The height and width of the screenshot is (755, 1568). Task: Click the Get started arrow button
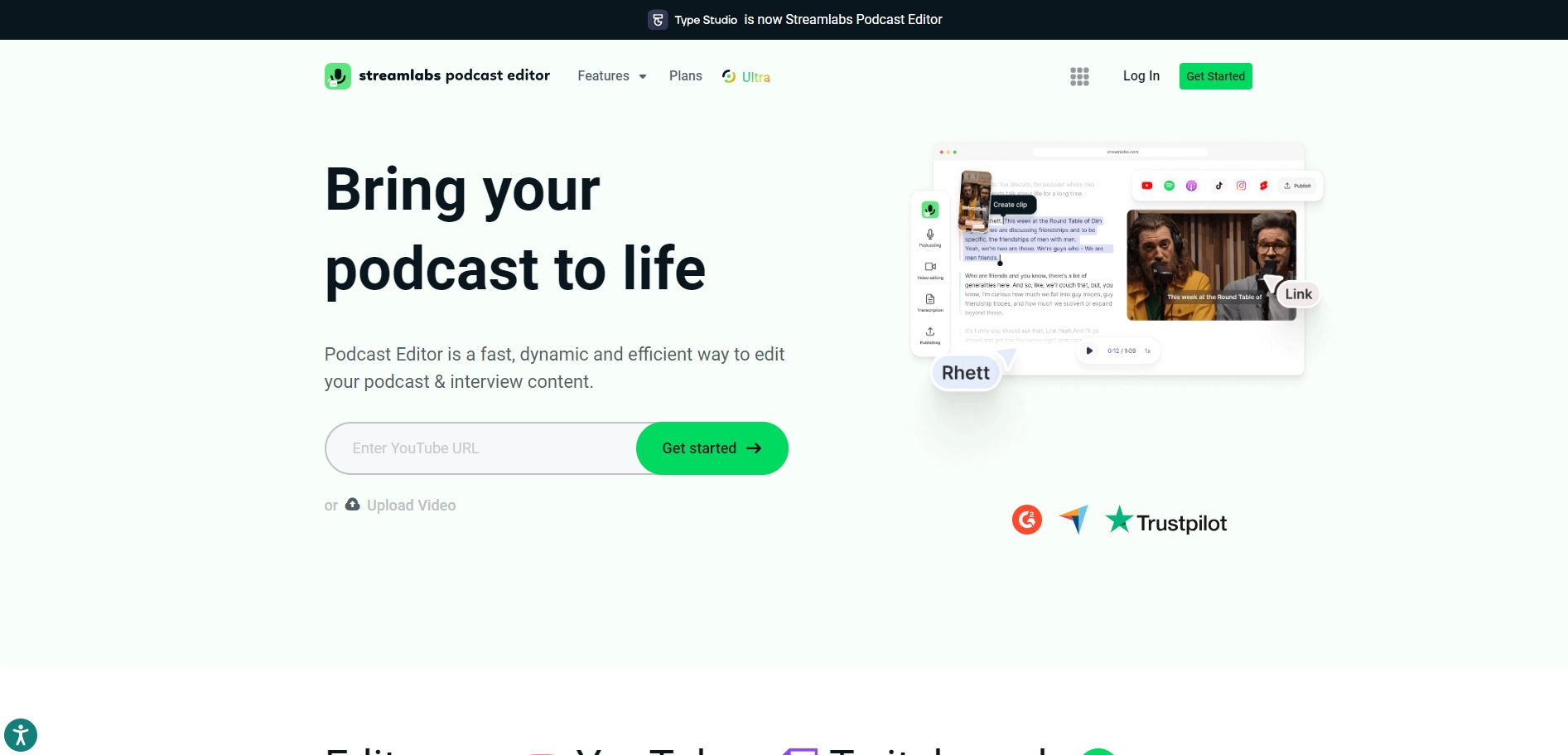[712, 448]
